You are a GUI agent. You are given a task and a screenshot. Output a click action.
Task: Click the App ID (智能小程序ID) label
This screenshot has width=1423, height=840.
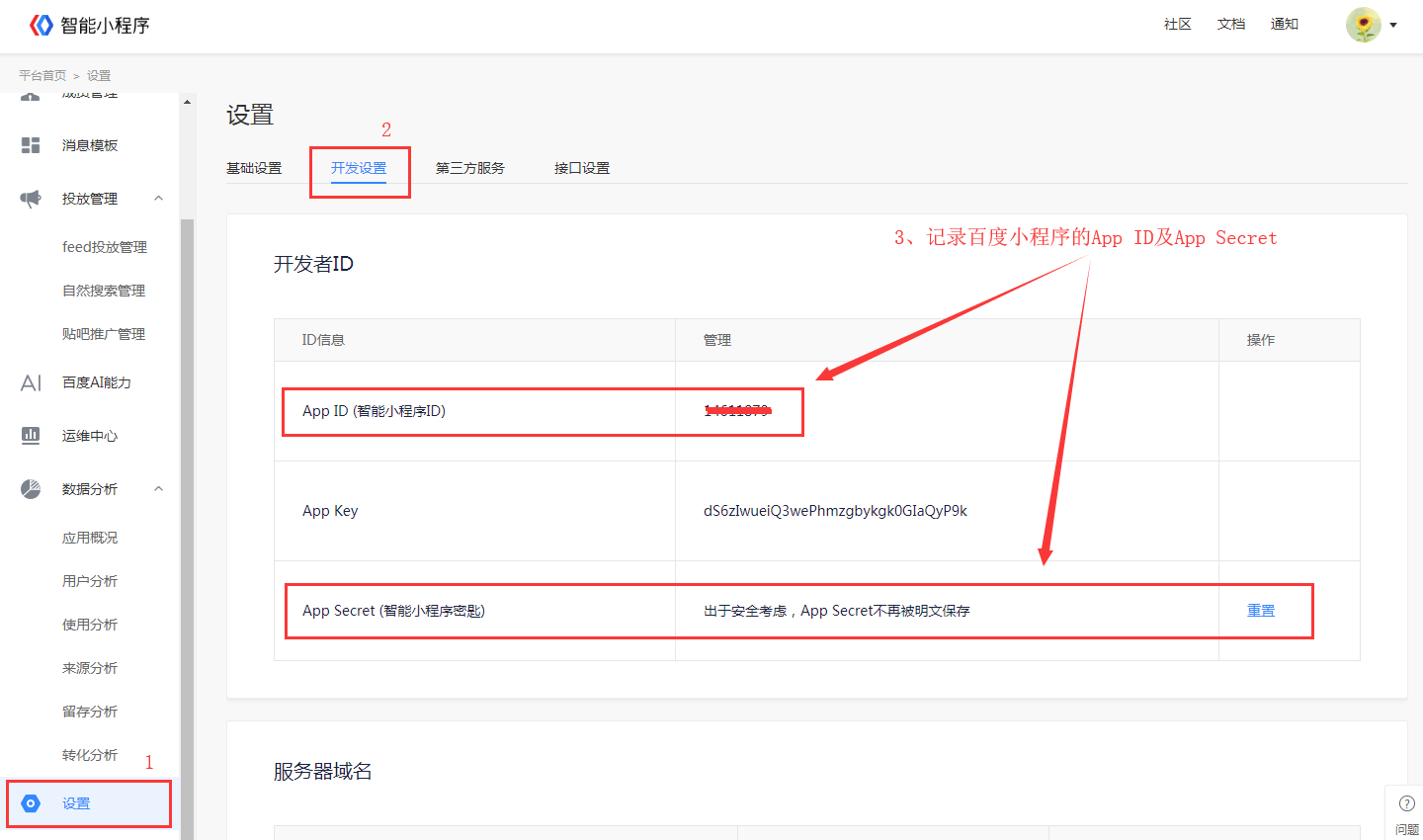(374, 411)
